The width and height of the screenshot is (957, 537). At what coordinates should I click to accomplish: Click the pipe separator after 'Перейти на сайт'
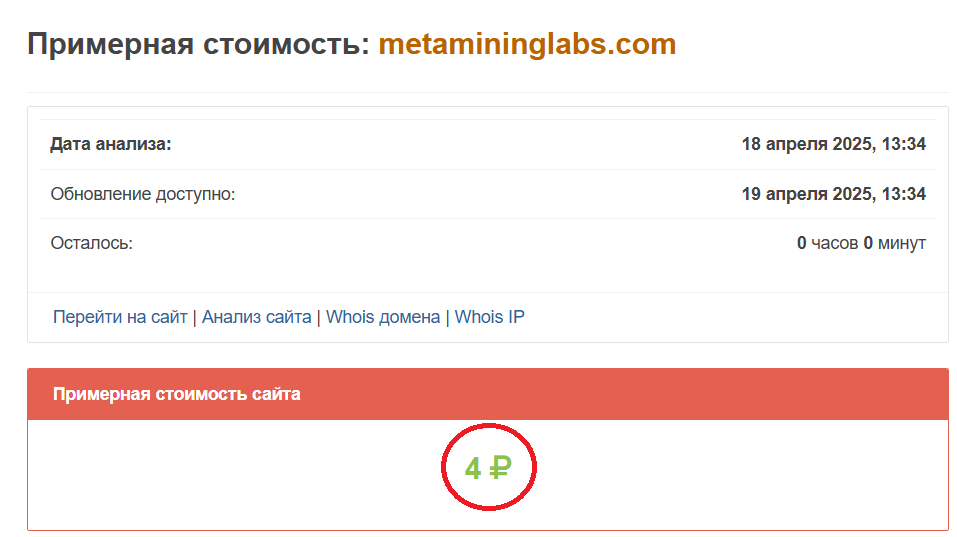[195, 317]
